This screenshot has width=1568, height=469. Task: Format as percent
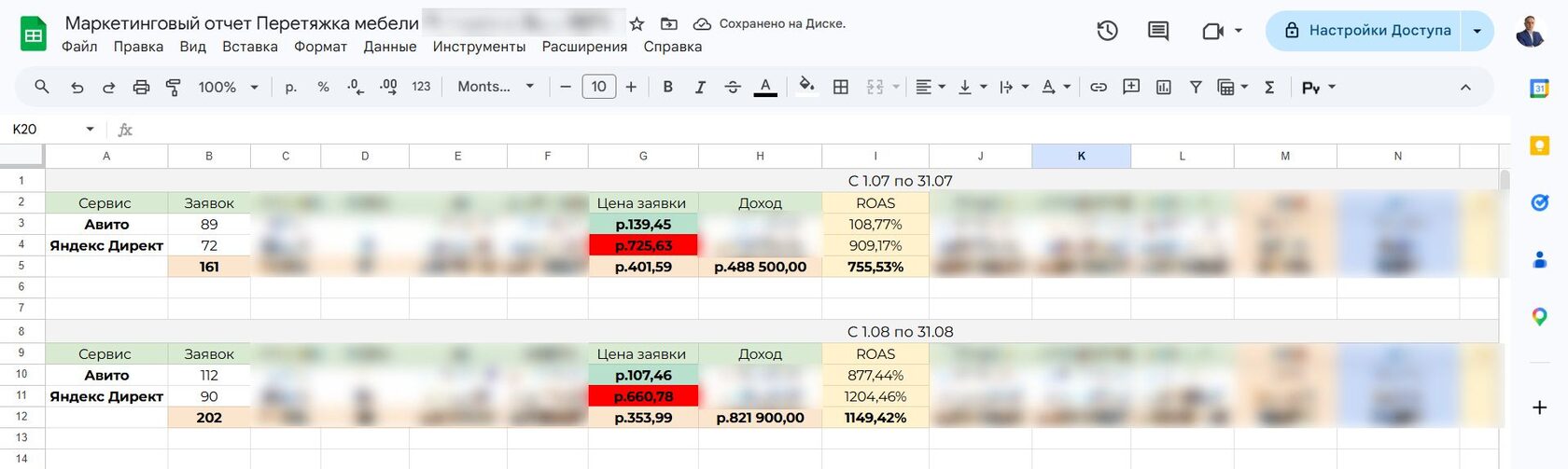323,87
